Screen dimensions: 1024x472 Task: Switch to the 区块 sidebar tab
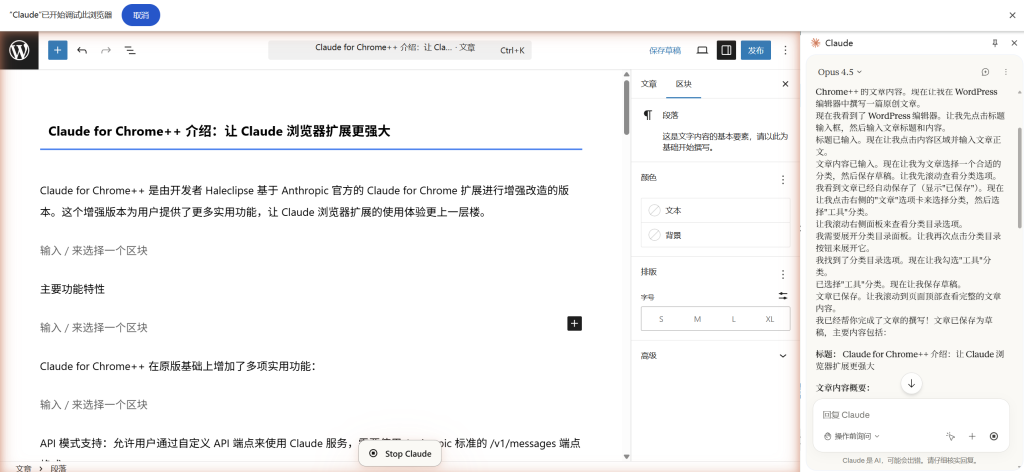(684, 84)
